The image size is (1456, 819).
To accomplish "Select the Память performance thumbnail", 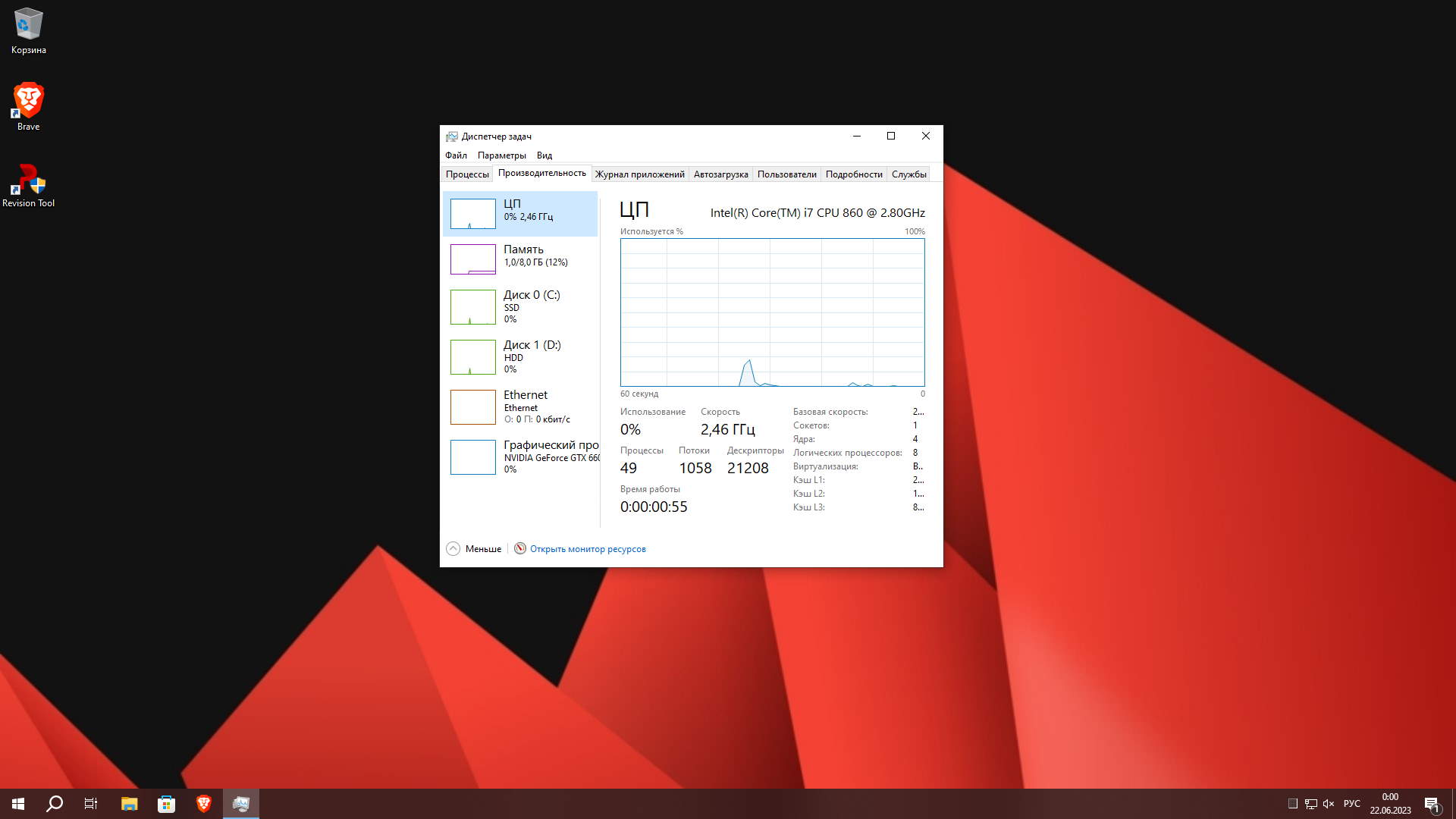I will 520,259.
